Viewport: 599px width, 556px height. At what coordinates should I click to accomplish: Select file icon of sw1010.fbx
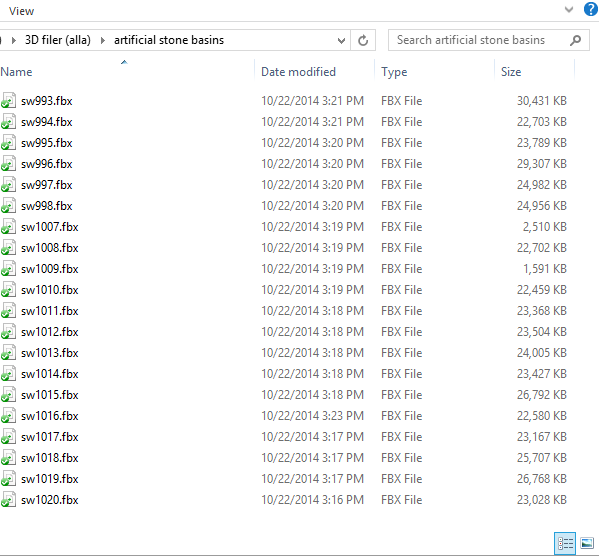point(8,290)
